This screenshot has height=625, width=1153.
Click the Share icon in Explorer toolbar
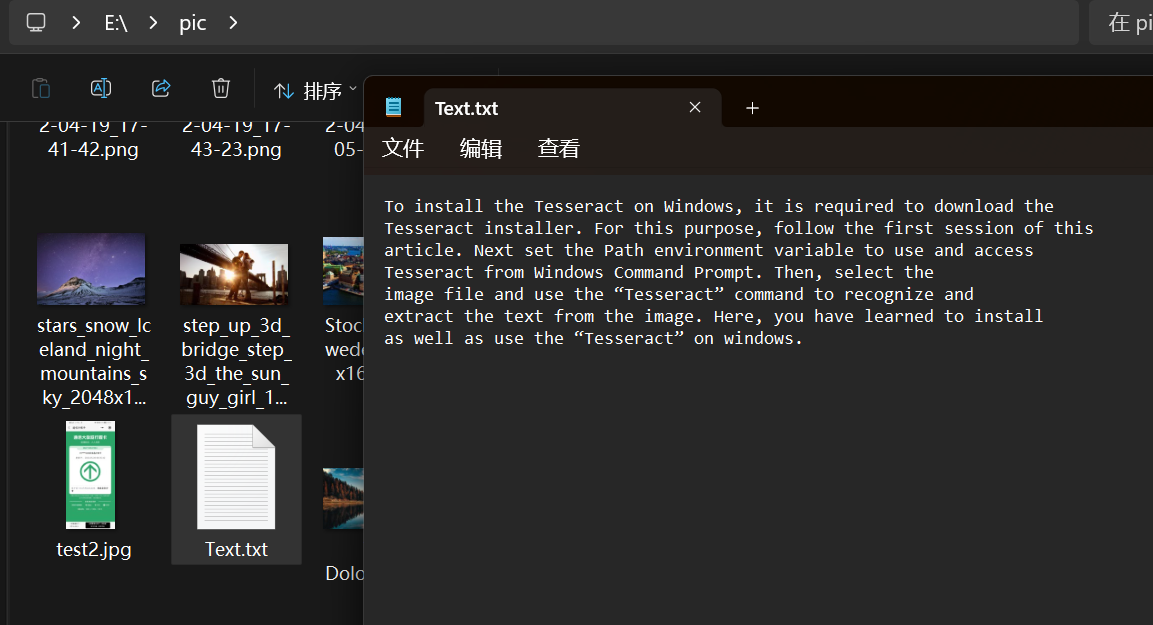click(161, 89)
